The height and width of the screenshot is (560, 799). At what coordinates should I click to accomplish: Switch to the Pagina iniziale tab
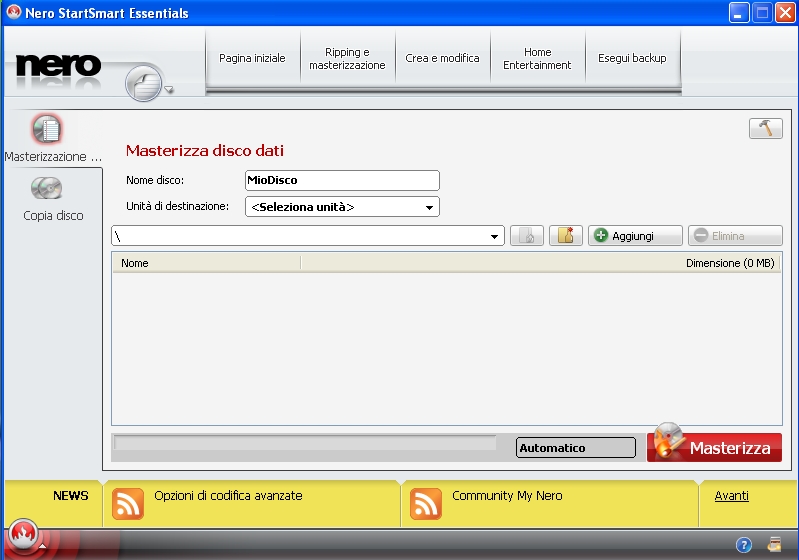(x=252, y=58)
